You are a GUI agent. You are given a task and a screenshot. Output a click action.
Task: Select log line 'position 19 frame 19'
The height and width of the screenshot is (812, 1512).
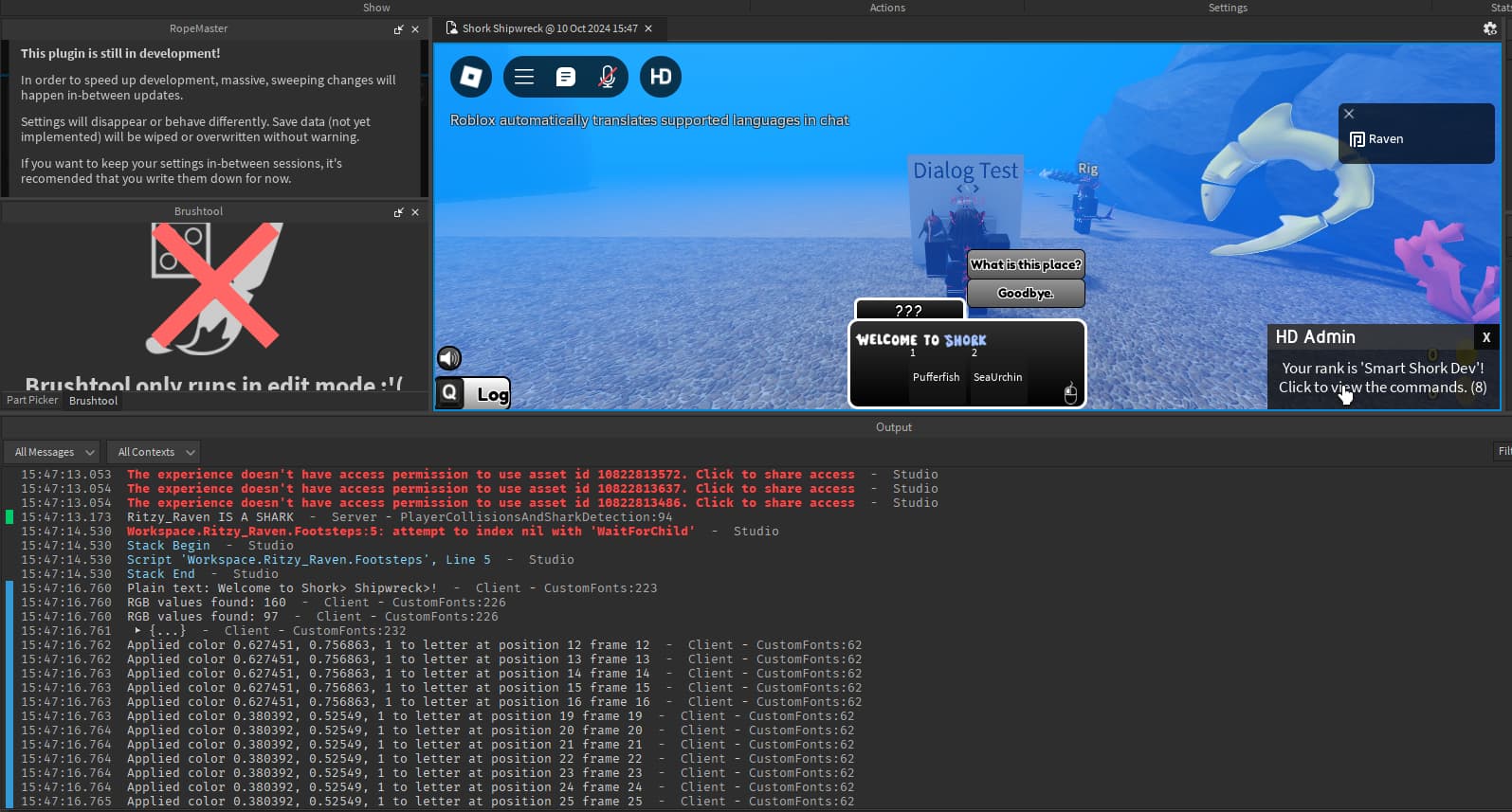[x=490, y=715]
